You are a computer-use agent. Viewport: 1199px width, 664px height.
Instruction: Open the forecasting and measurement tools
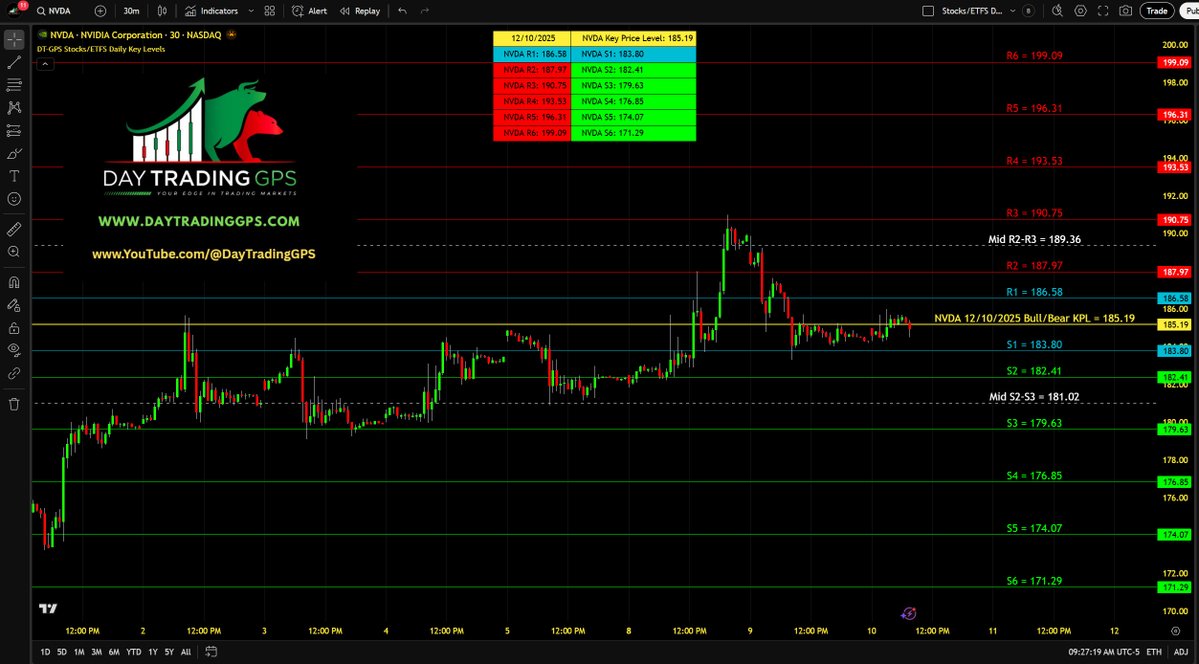[x=14, y=131]
